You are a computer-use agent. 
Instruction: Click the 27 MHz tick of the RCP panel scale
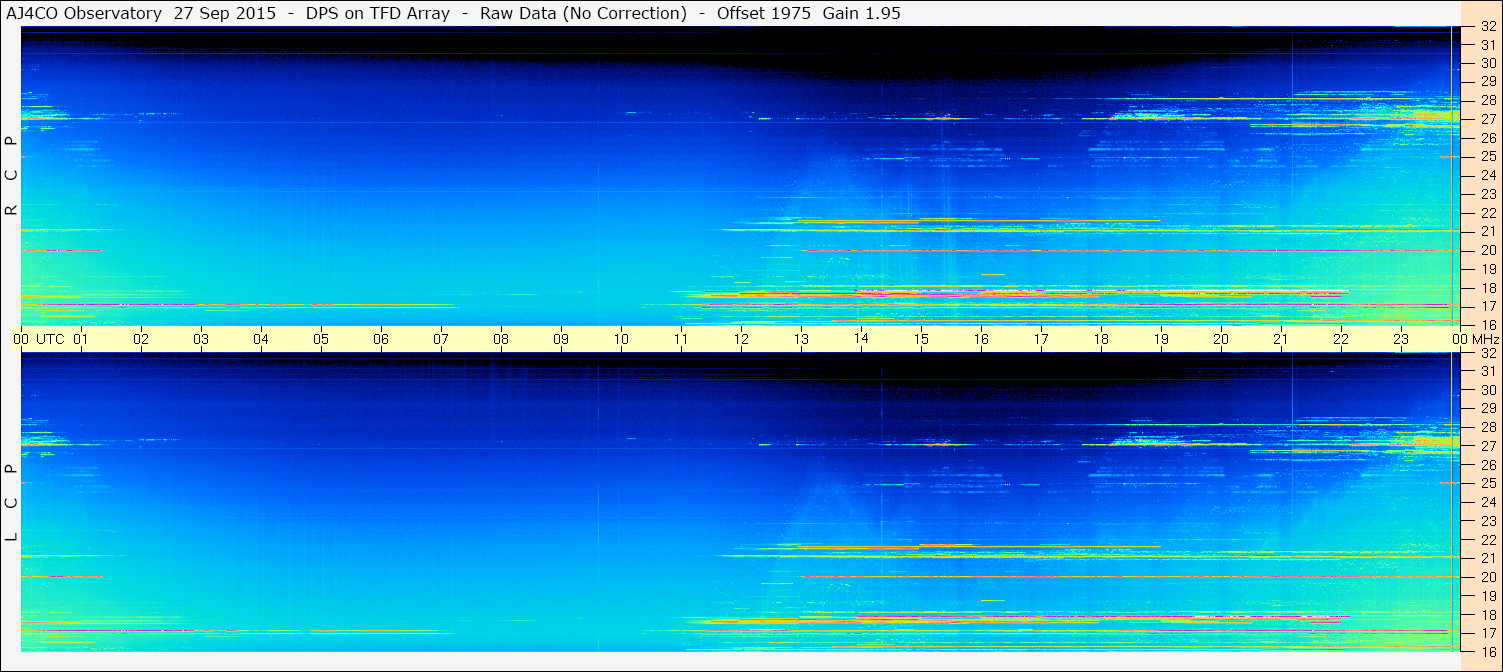coord(1488,119)
